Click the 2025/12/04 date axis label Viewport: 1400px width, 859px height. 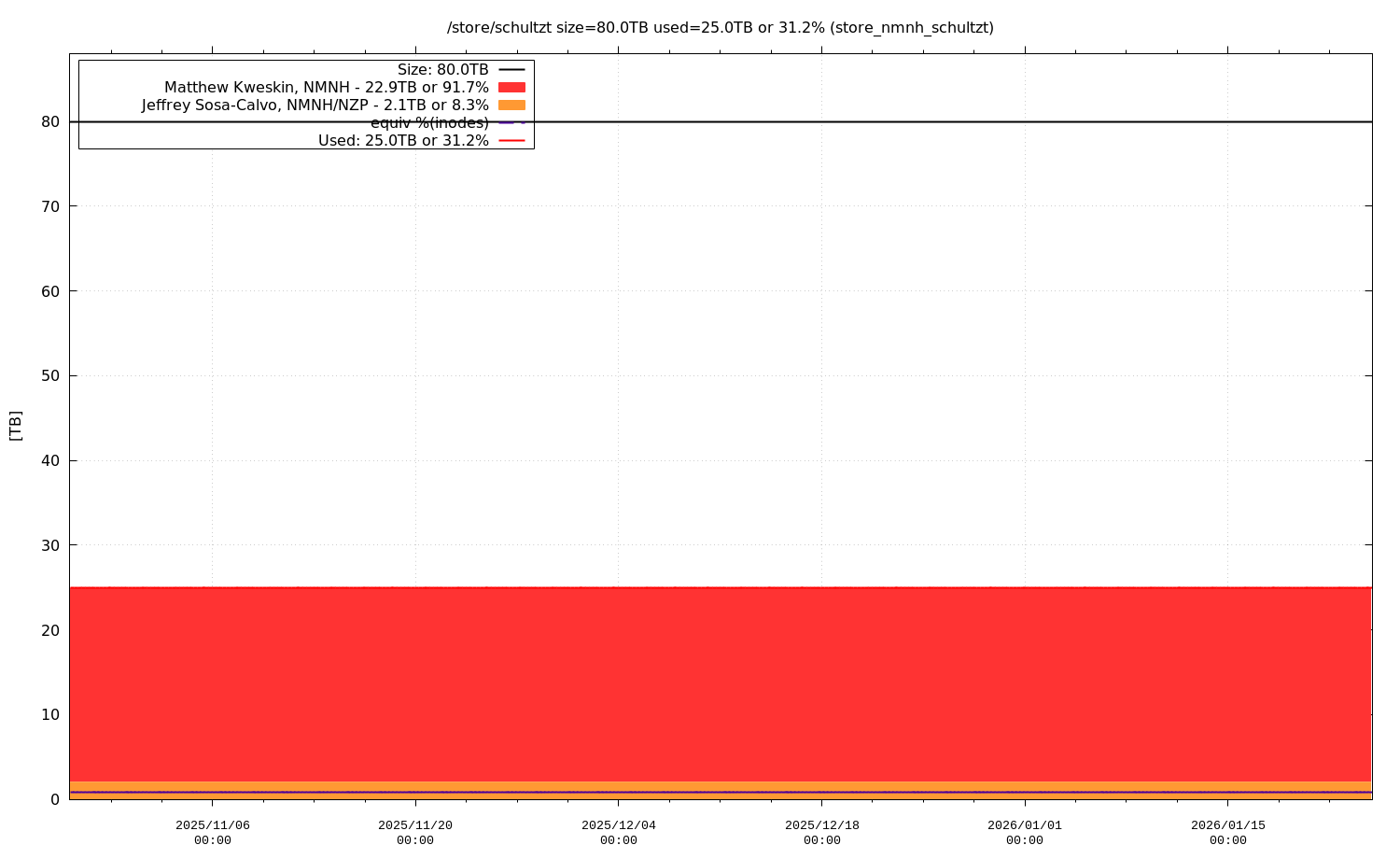coord(618,832)
